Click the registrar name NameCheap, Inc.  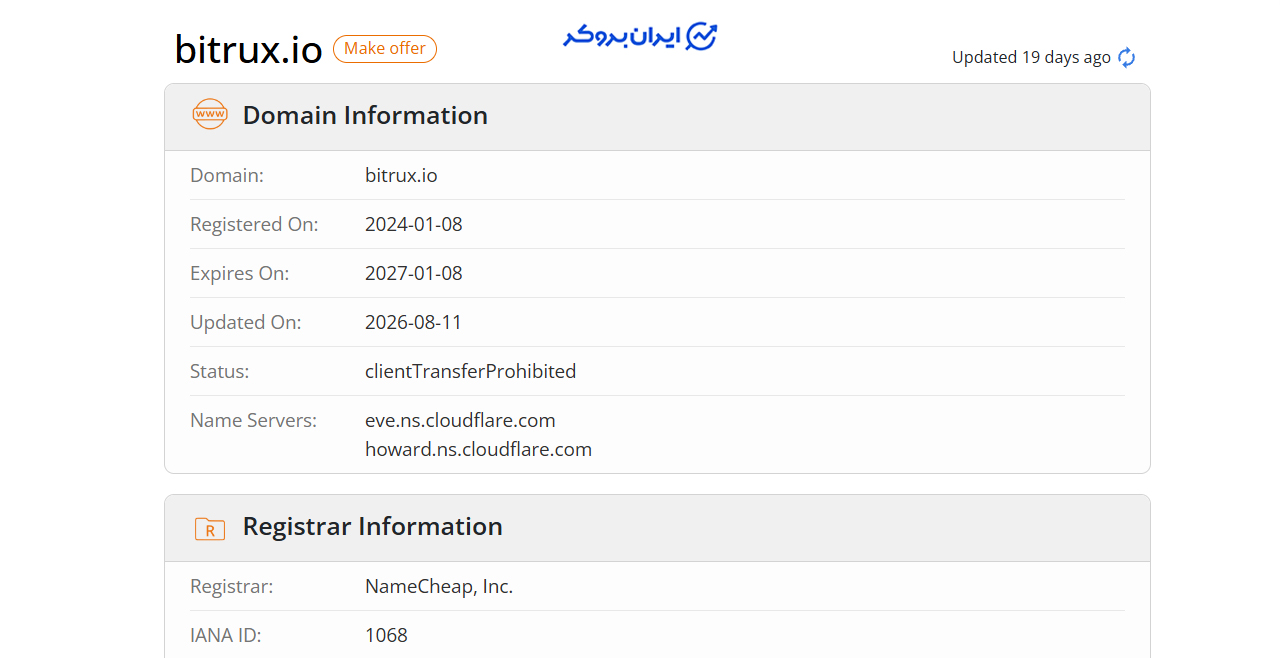click(439, 586)
